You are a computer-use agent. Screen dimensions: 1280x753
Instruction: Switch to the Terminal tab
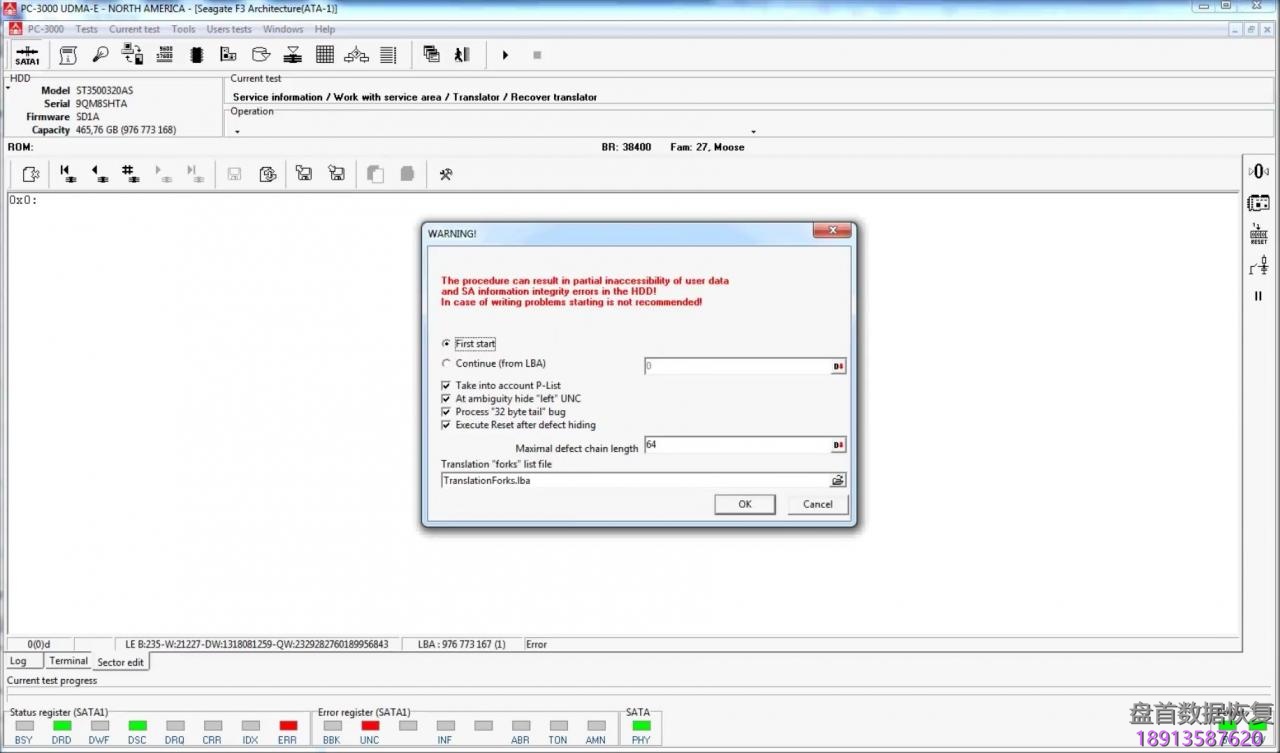[x=68, y=661]
